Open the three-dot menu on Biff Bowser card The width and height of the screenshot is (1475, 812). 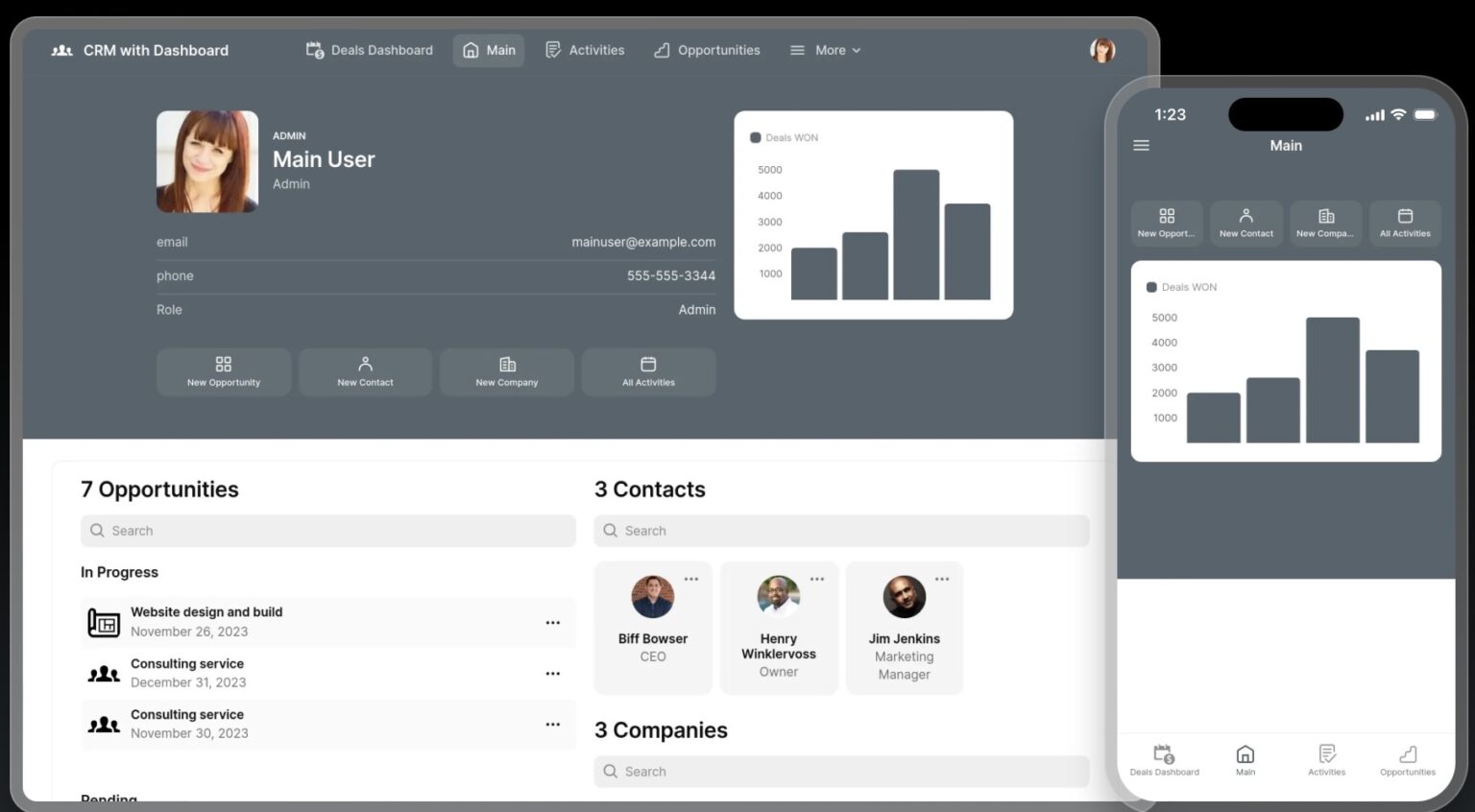(691, 579)
